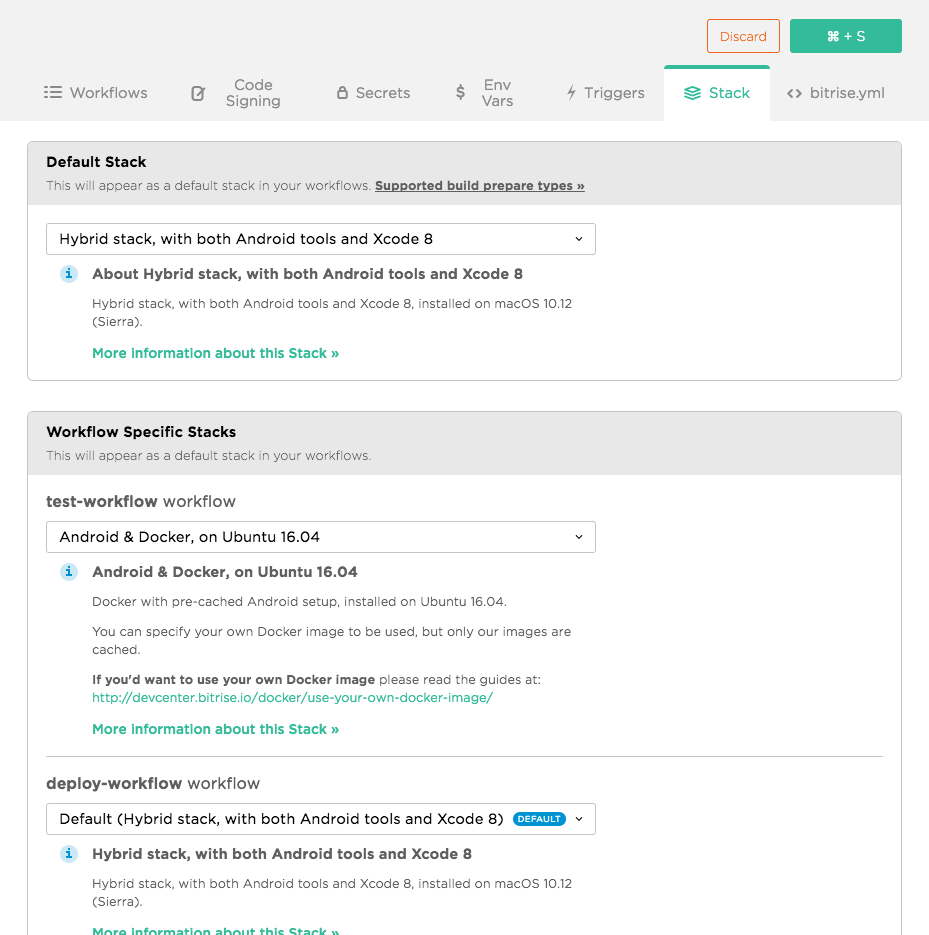This screenshot has width=929, height=935.
Task: Click the DEFAULT badge in deploy-workflow dropdown
Action: pos(539,819)
